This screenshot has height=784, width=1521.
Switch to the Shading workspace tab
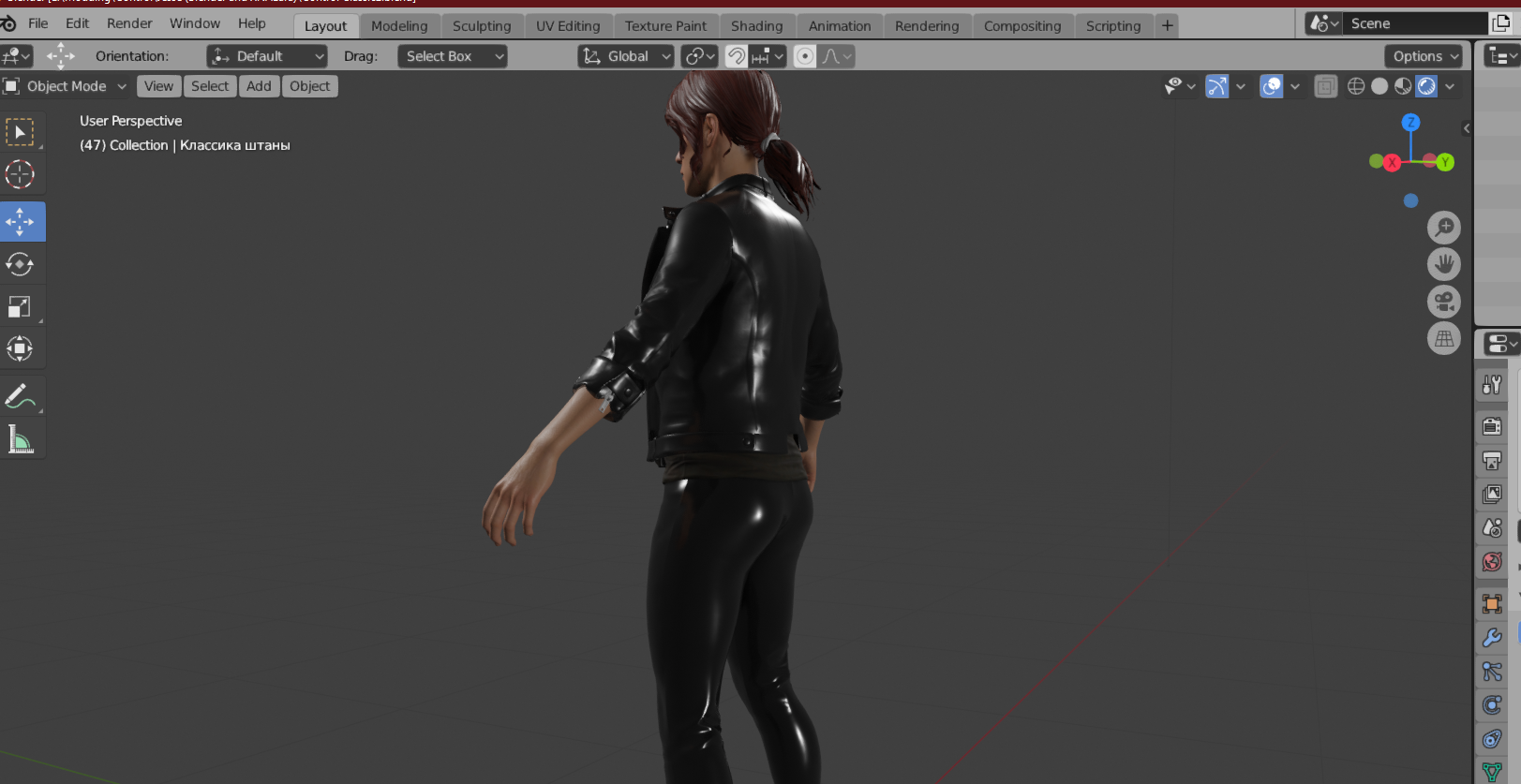756,26
